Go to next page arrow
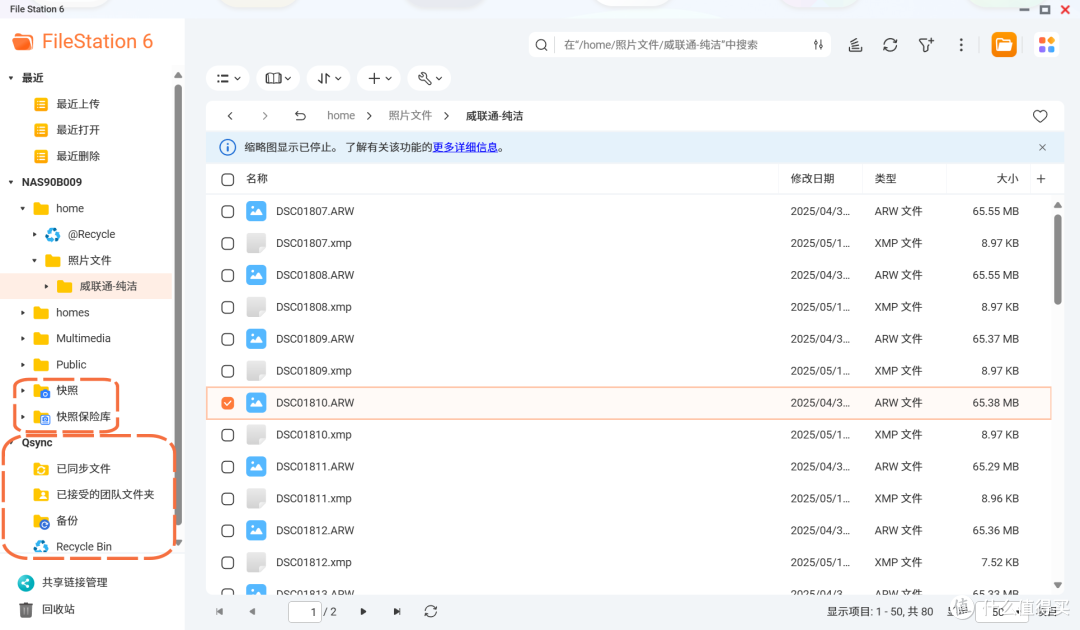The image size is (1080, 630). (x=363, y=611)
